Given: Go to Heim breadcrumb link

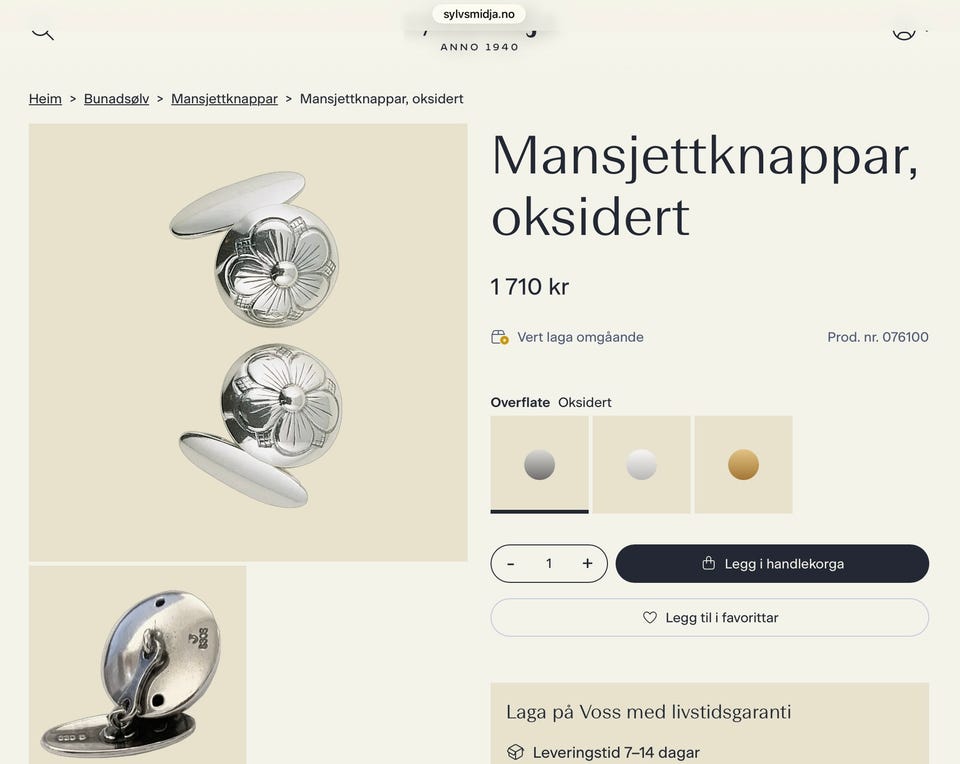Looking at the screenshot, I should (x=45, y=99).
